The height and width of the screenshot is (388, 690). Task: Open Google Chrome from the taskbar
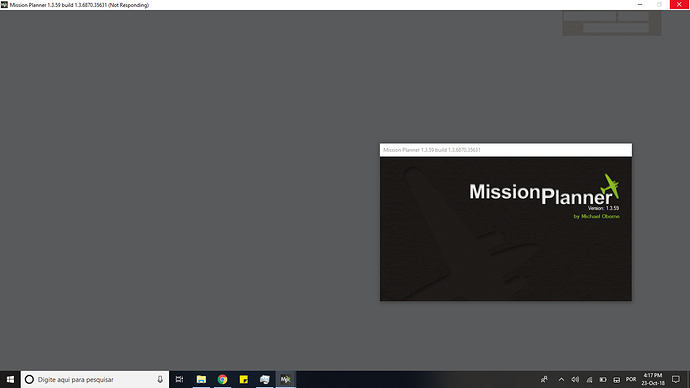tap(222, 379)
